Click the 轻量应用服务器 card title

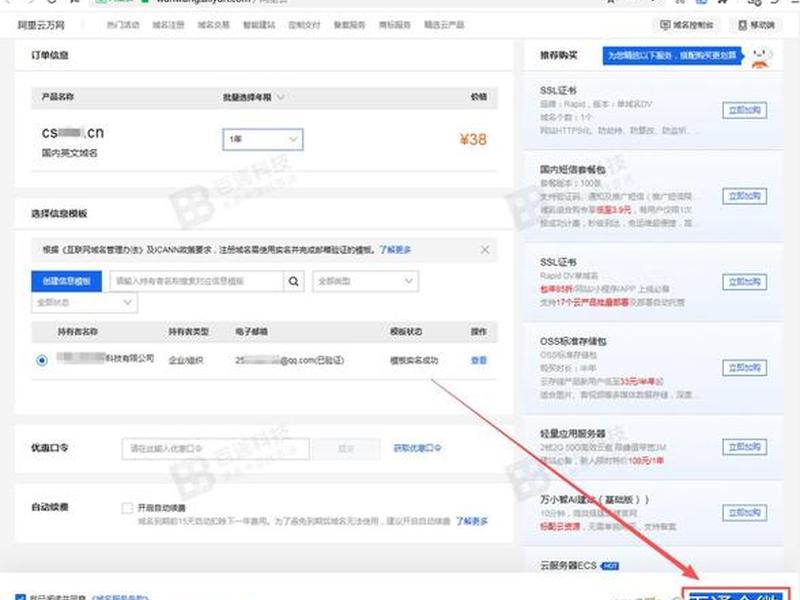tap(573, 433)
